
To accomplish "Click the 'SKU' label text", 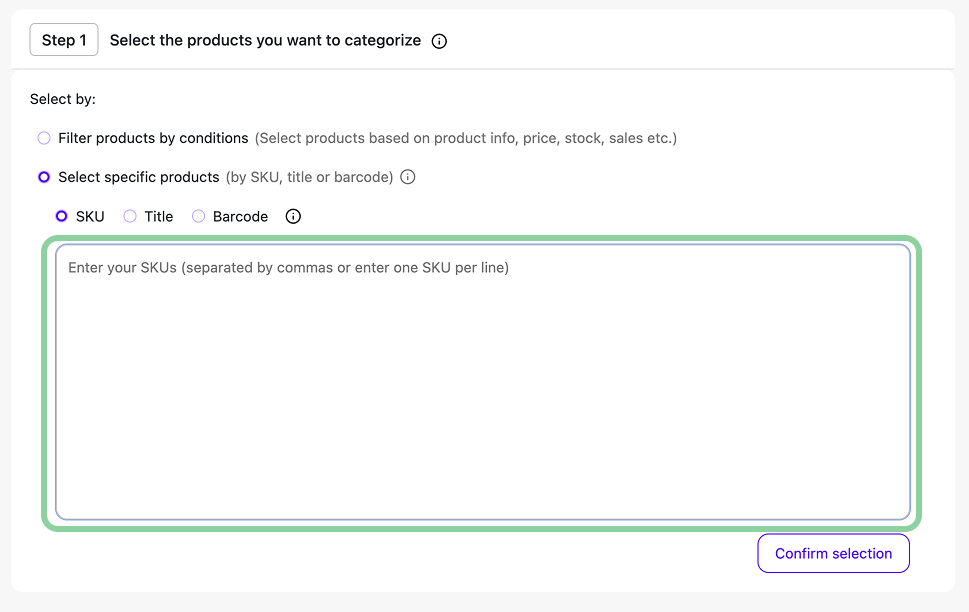I will coord(90,216).
